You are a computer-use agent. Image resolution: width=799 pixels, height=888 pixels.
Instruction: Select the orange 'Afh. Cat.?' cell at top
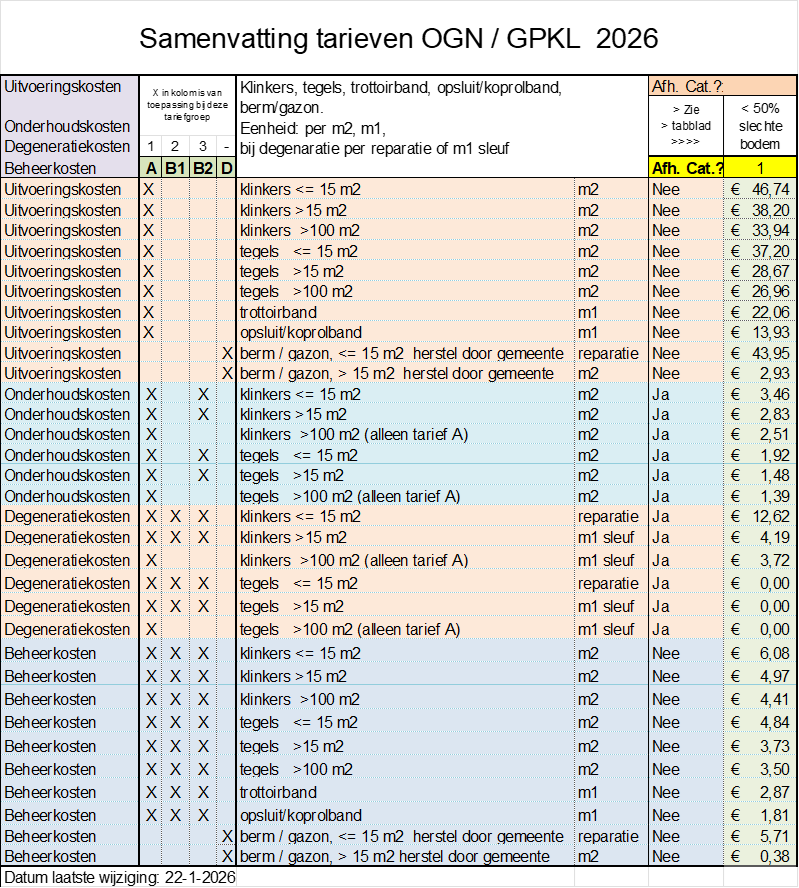pos(721,87)
